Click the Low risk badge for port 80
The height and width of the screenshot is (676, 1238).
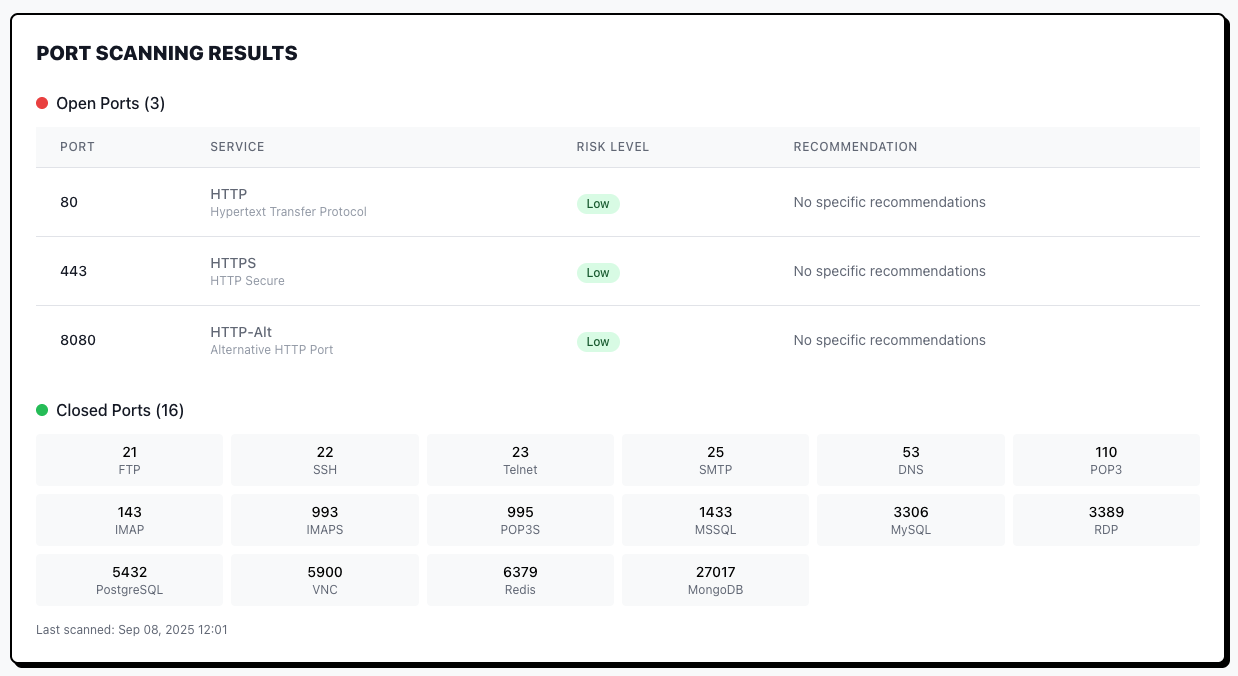click(x=598, y=204)
